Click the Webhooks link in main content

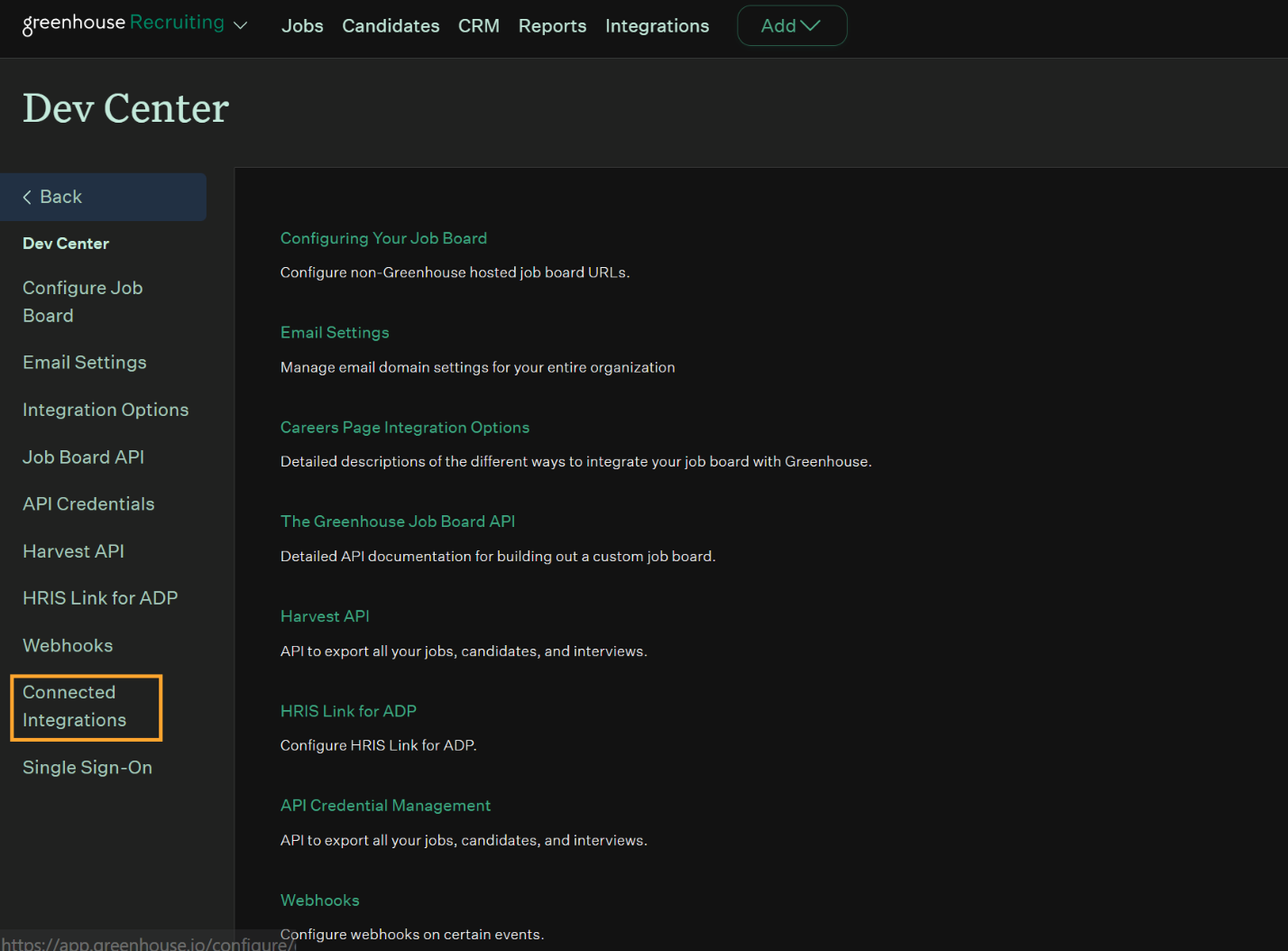(319, 900)
